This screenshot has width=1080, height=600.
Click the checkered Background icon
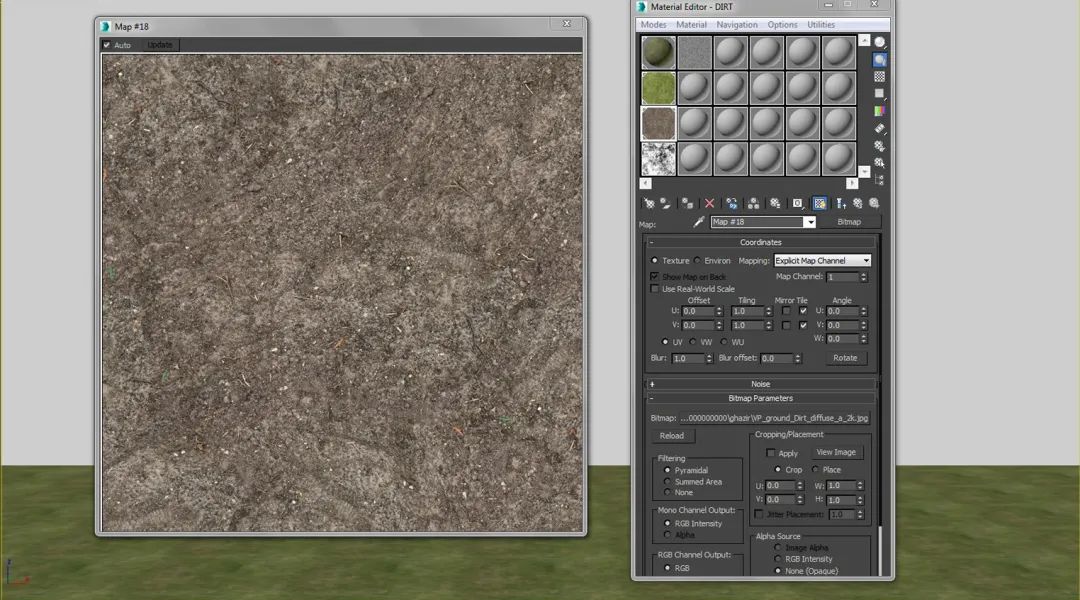pyautogui.click(x=879, y=77)
